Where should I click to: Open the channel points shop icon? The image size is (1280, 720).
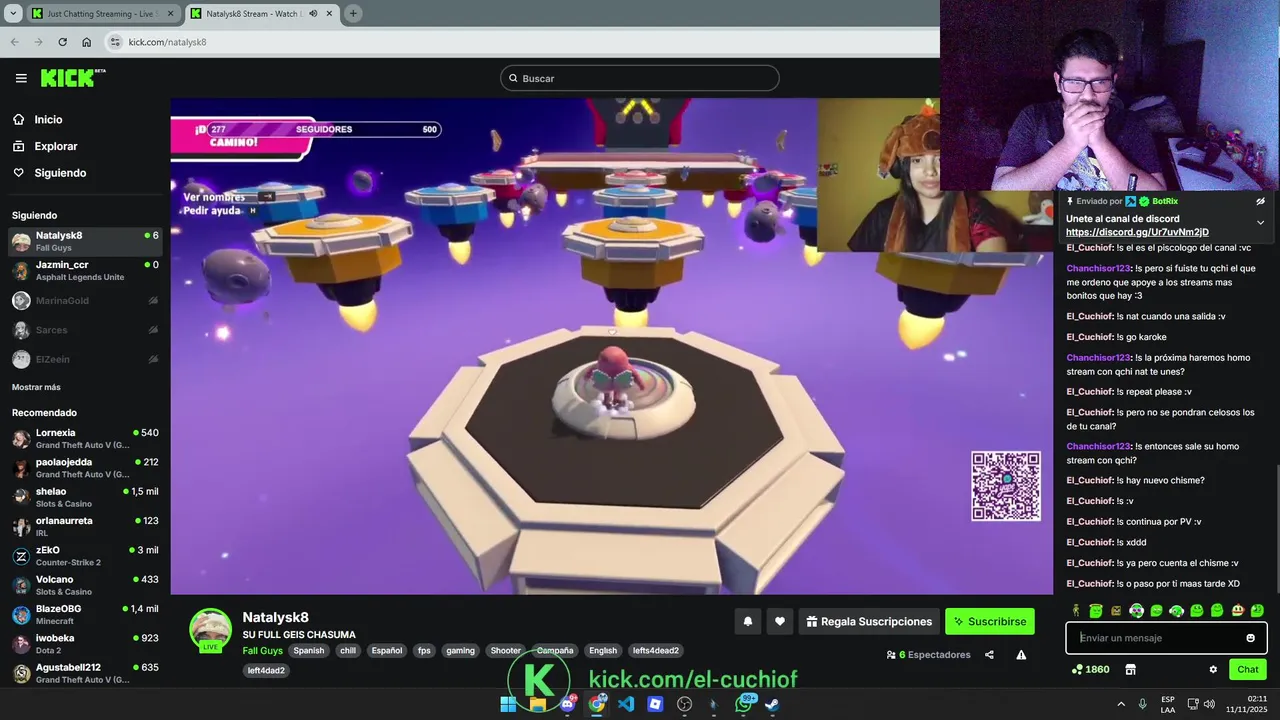(x=1130, y=670)
